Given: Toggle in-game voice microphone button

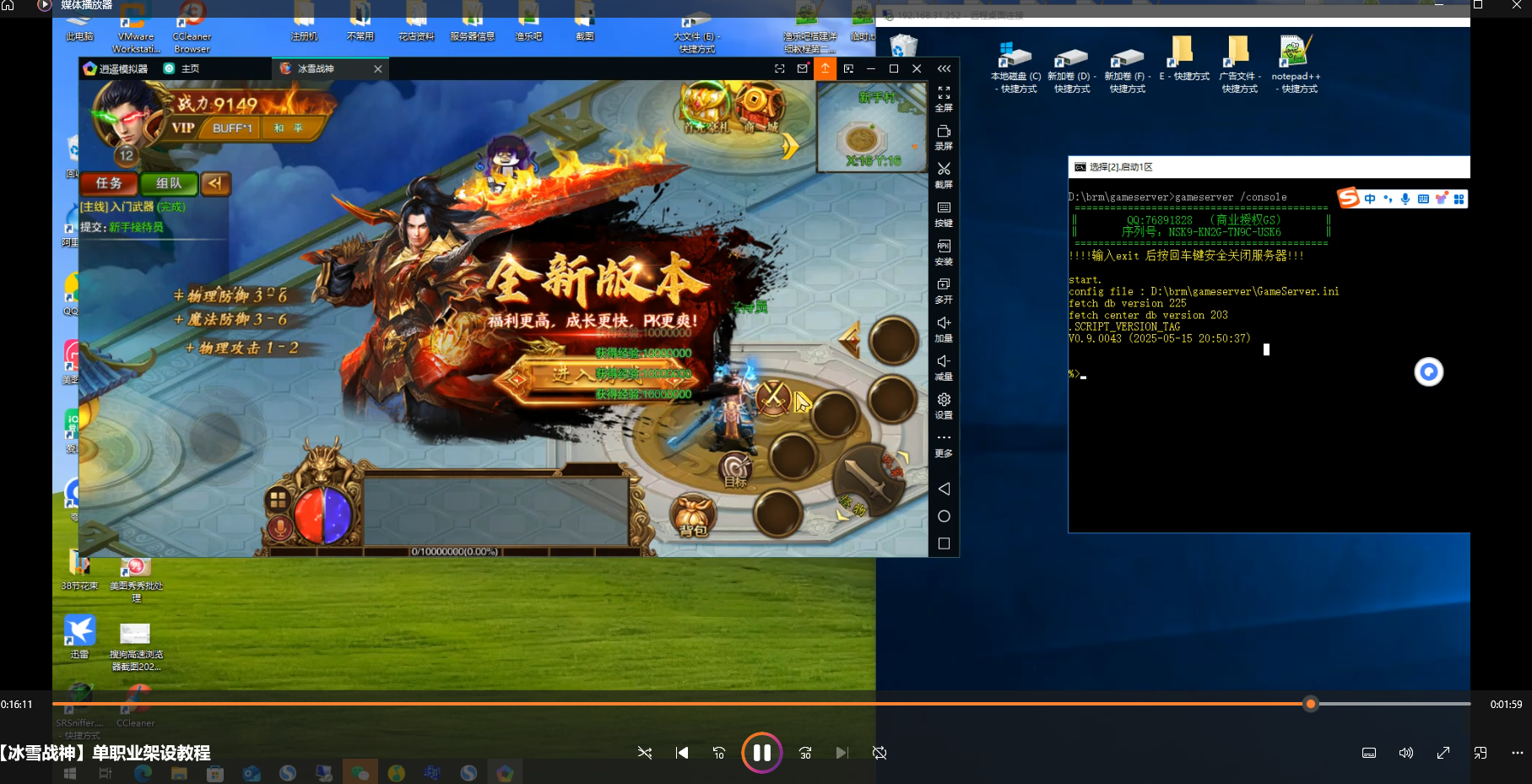Looking at the screenshot, I should (x=279, y=529).
